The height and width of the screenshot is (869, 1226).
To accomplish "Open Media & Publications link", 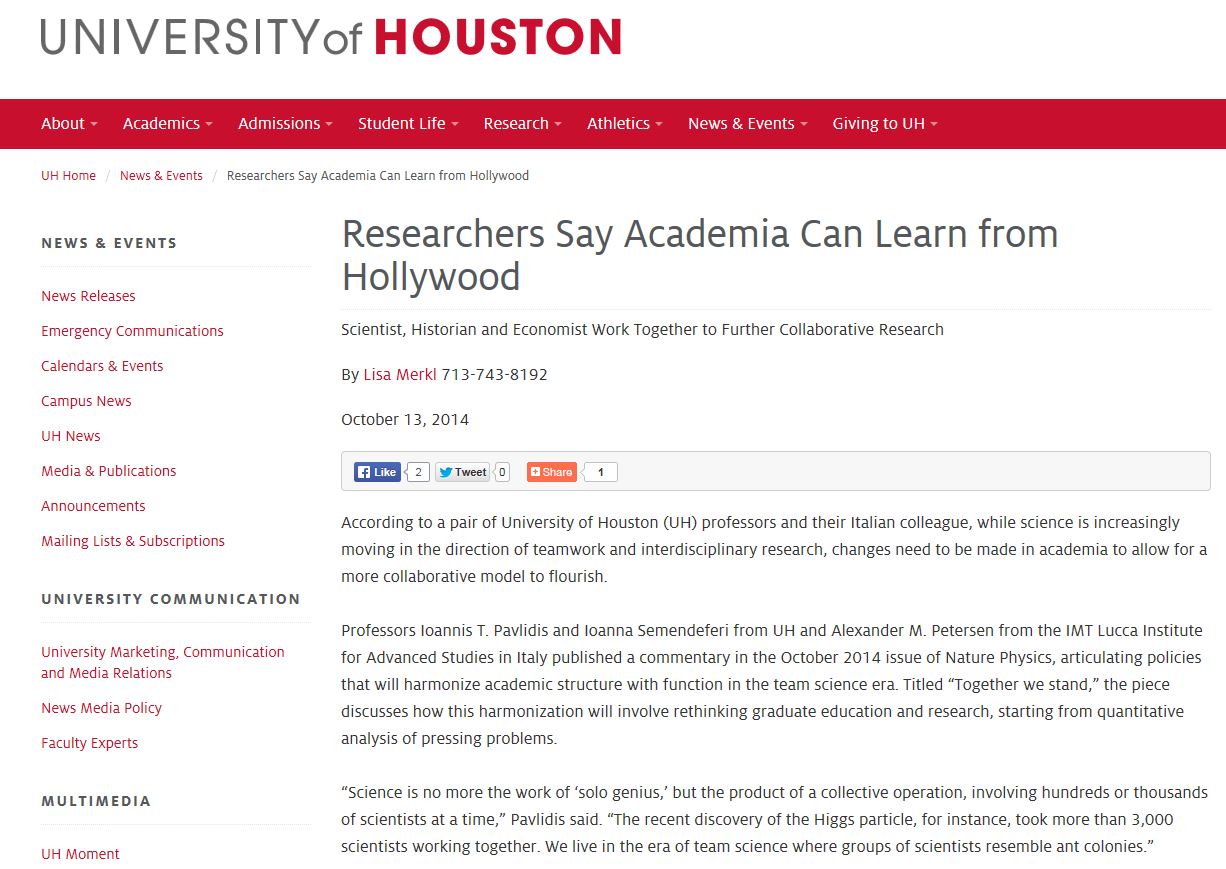I will coord(108,471).
